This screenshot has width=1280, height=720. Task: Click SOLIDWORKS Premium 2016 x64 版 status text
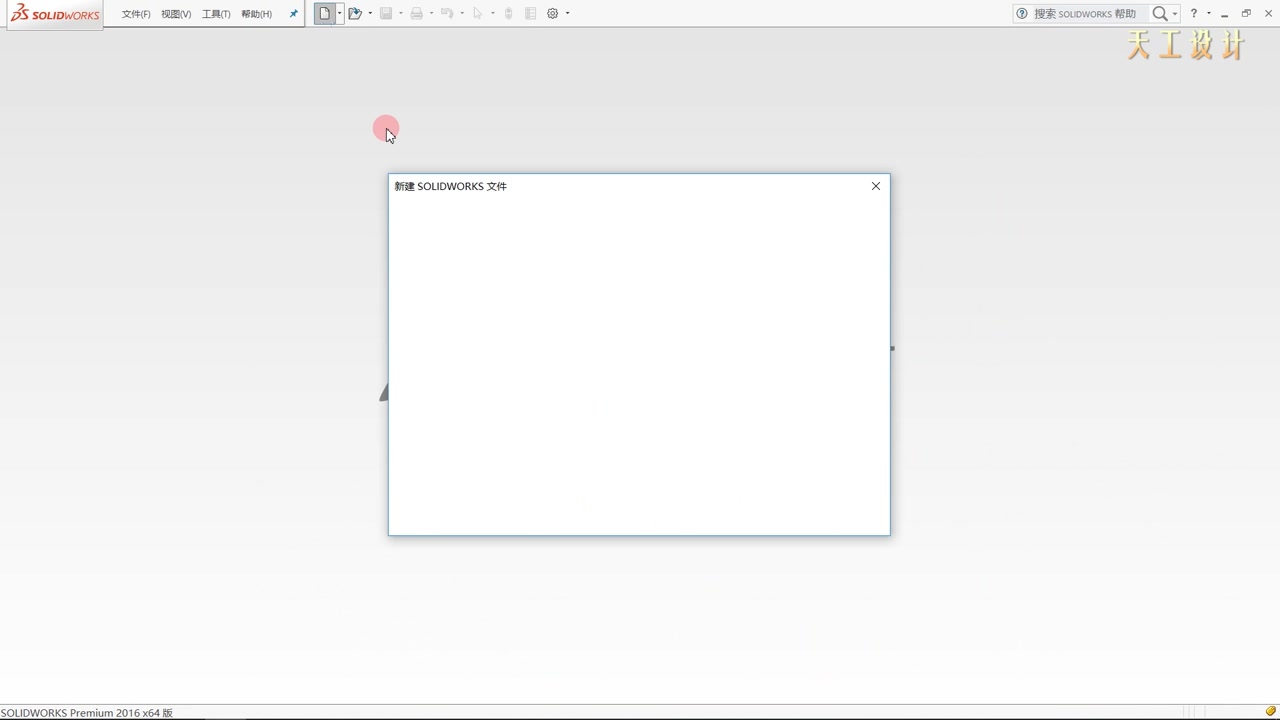87,713
